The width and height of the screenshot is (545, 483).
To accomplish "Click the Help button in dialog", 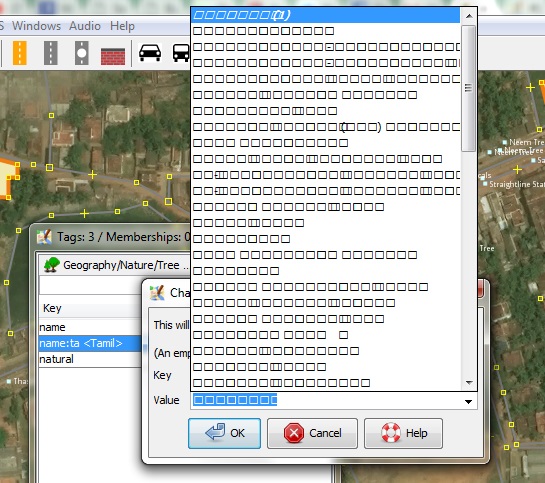I will coord(403,433).
